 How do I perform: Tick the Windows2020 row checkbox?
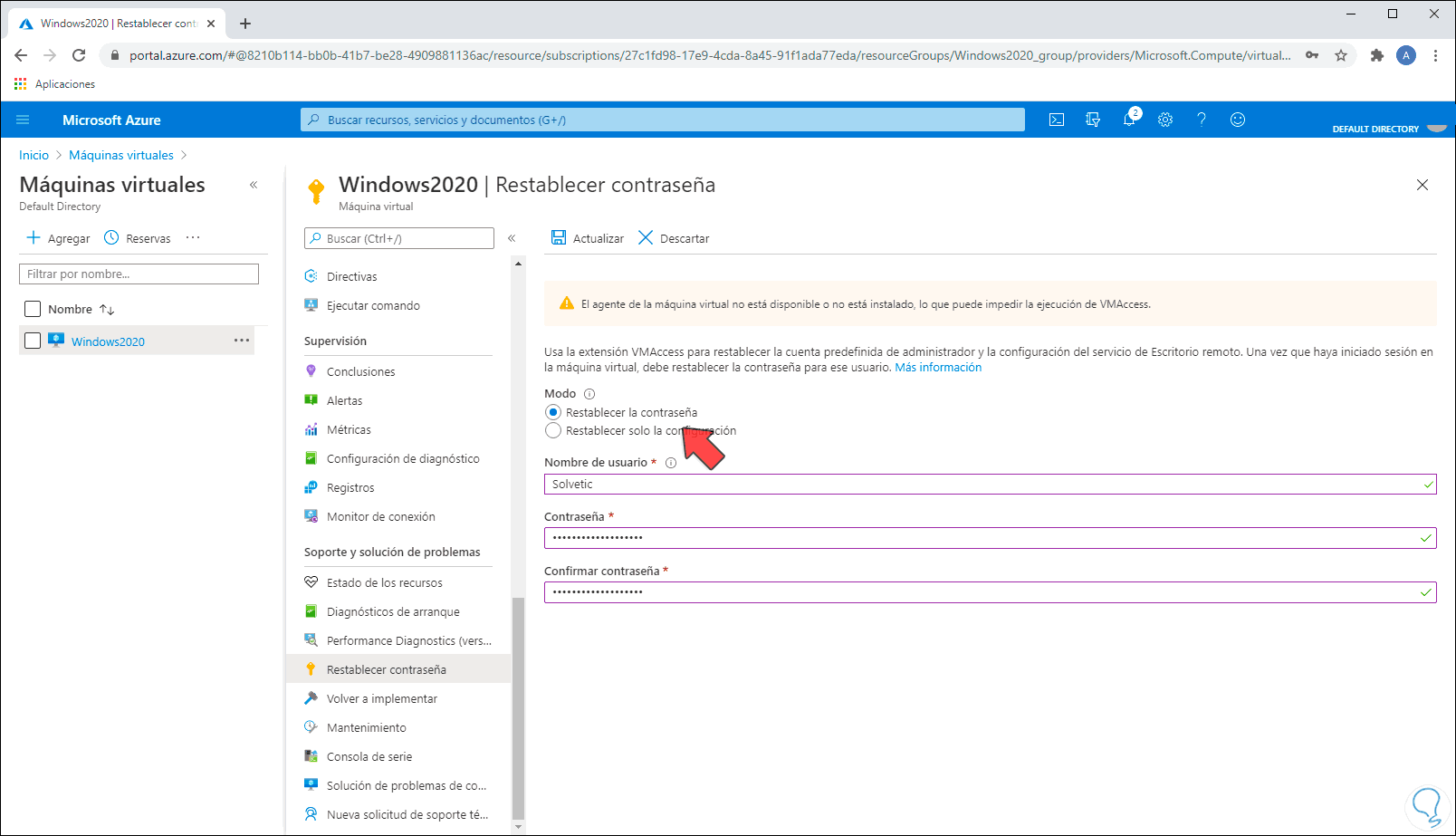pyautogui.click(x=33, y=341)
